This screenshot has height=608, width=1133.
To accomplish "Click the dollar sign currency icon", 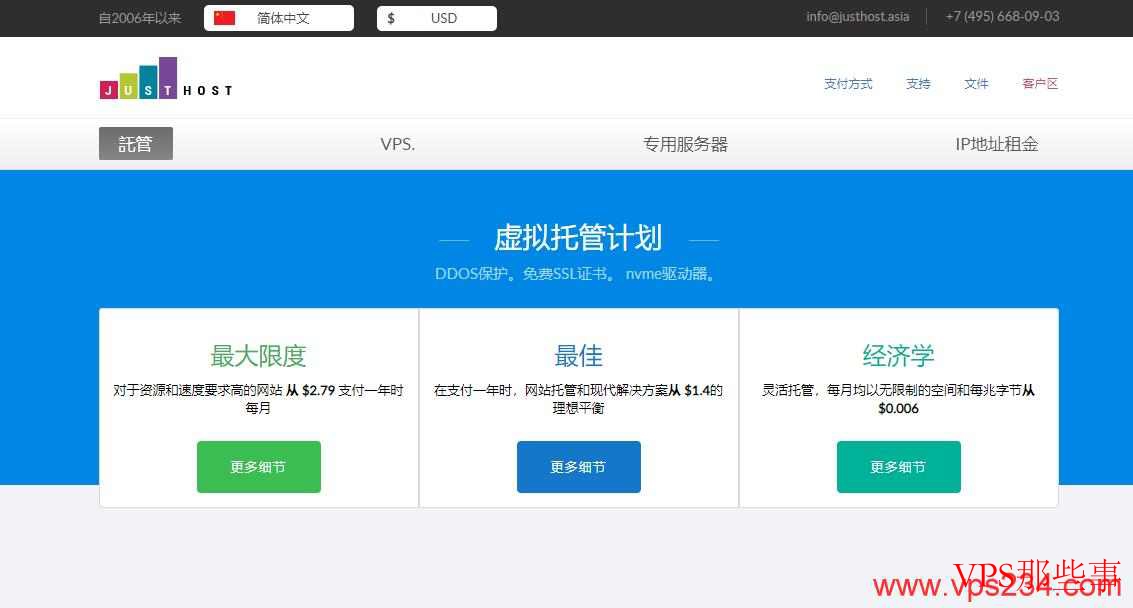I will 391,18.
